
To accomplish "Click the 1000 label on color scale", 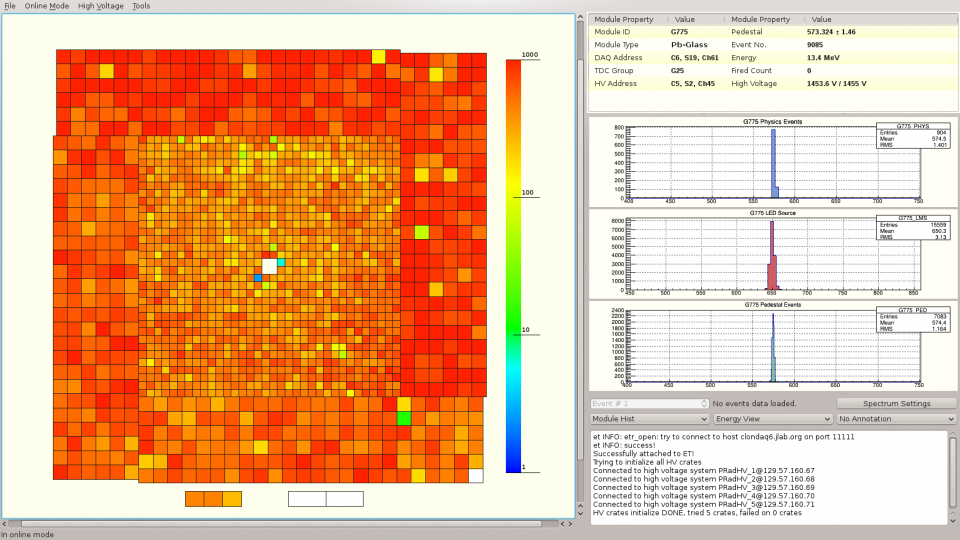I will coord(530,54).
